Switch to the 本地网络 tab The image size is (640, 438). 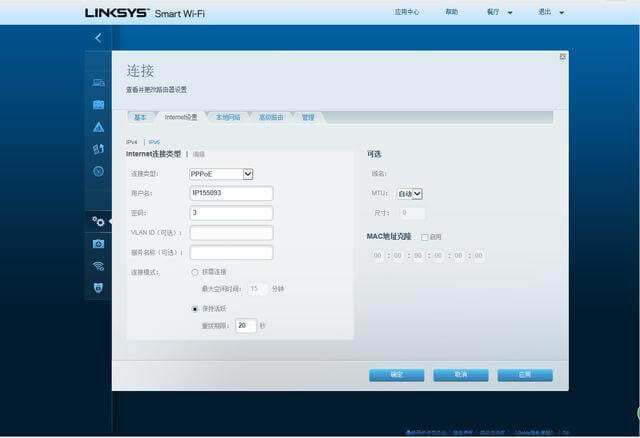pyautogui.click(x=228, y=118)
